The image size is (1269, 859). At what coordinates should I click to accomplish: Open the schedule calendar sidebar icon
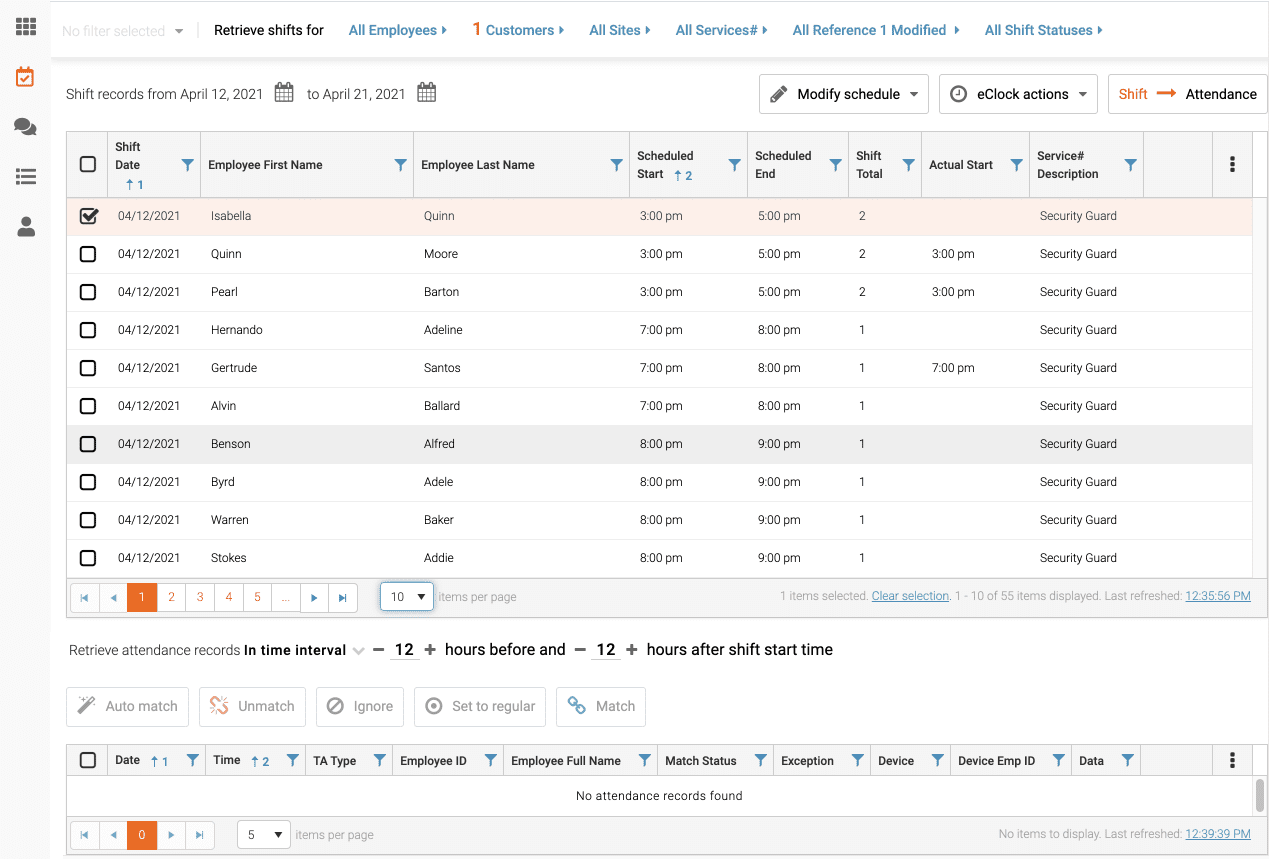coord(25,77)
